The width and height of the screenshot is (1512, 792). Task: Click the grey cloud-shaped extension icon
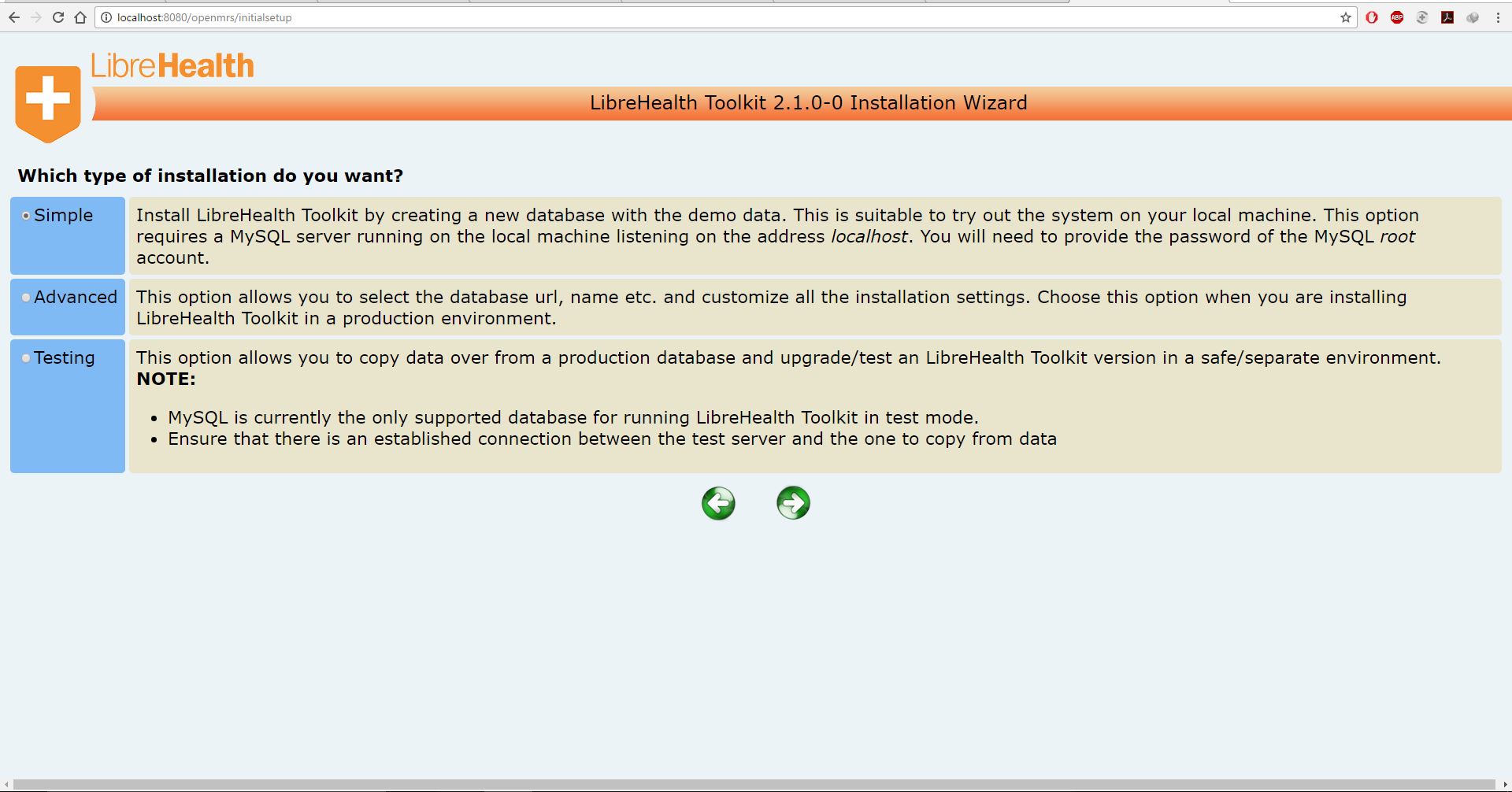[1473, 17]
